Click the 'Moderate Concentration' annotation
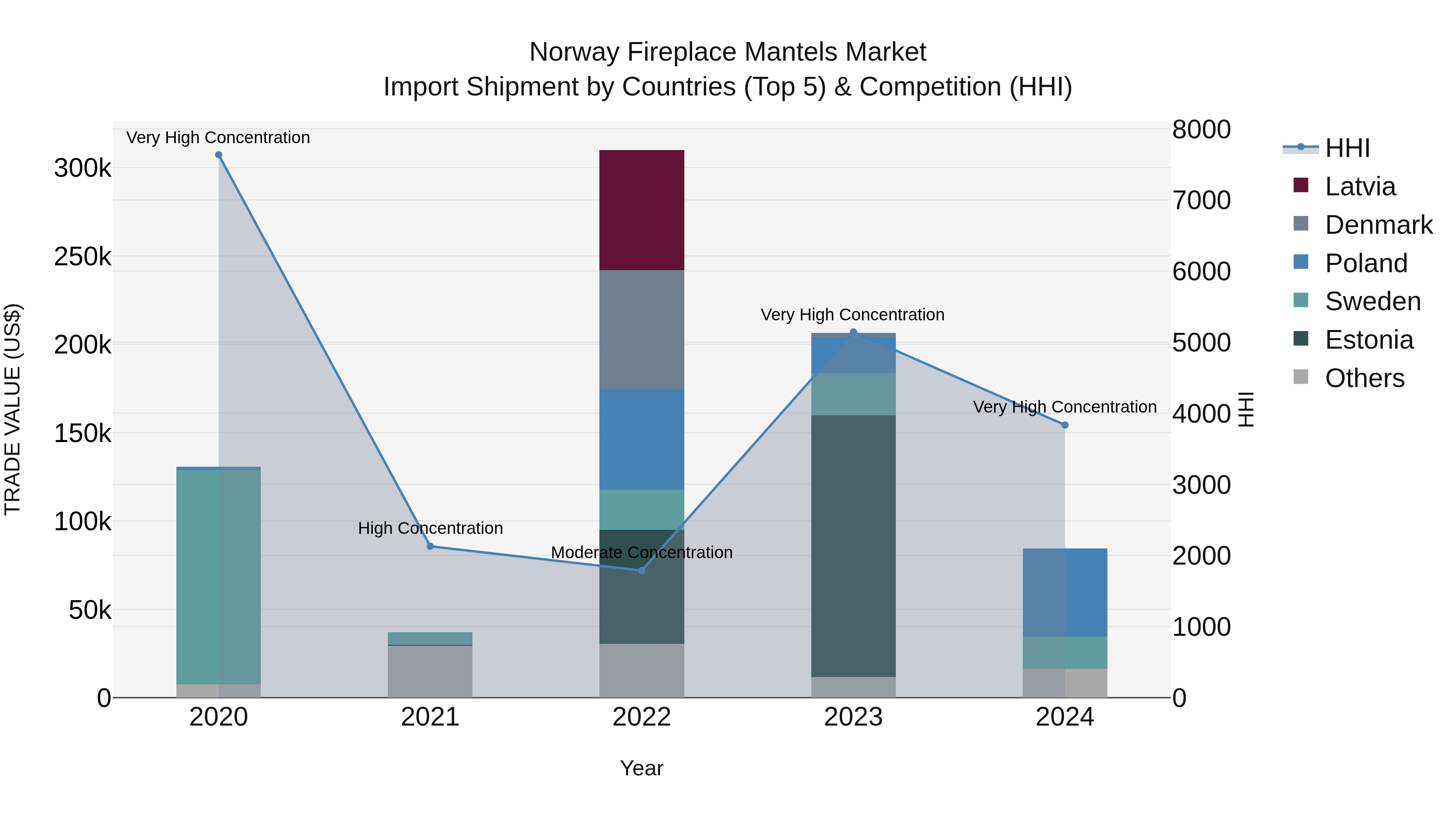This screenshot has height=819, width=1456. [x=641, y=552]
